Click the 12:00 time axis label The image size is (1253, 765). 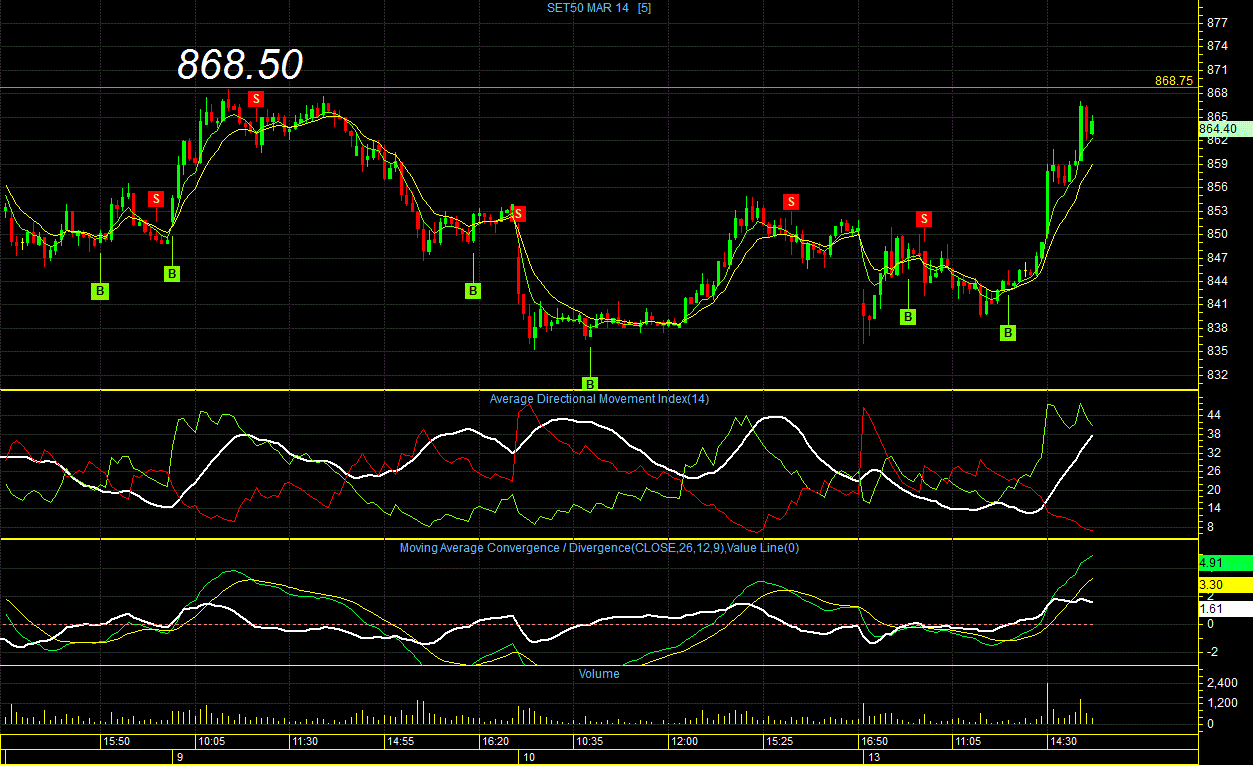pyautogui.click(x=684, y=742)
